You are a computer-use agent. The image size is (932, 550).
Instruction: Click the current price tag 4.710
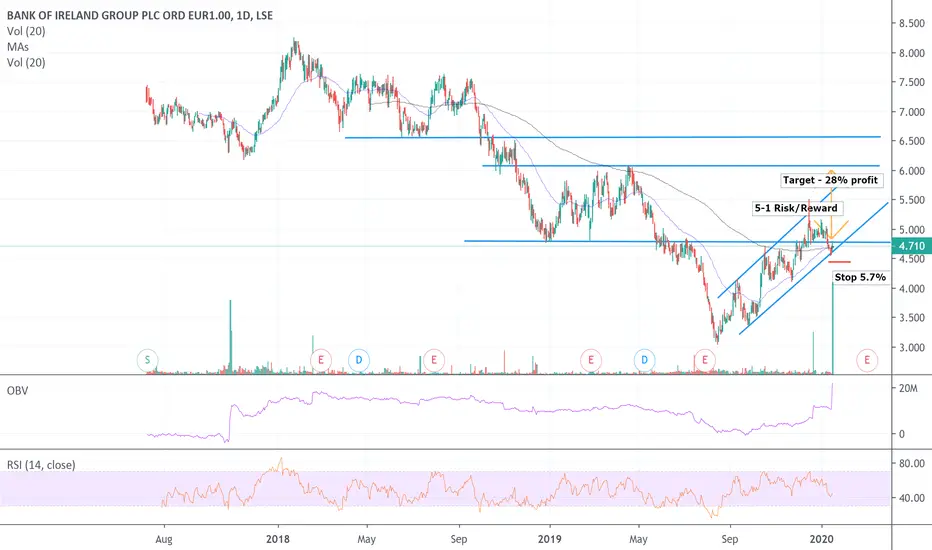point(911,246)
